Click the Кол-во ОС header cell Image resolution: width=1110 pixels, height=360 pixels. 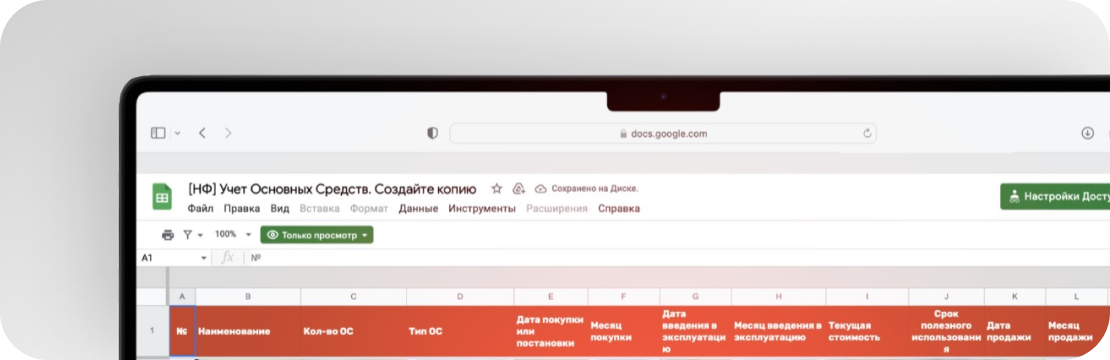coord(354,330)
